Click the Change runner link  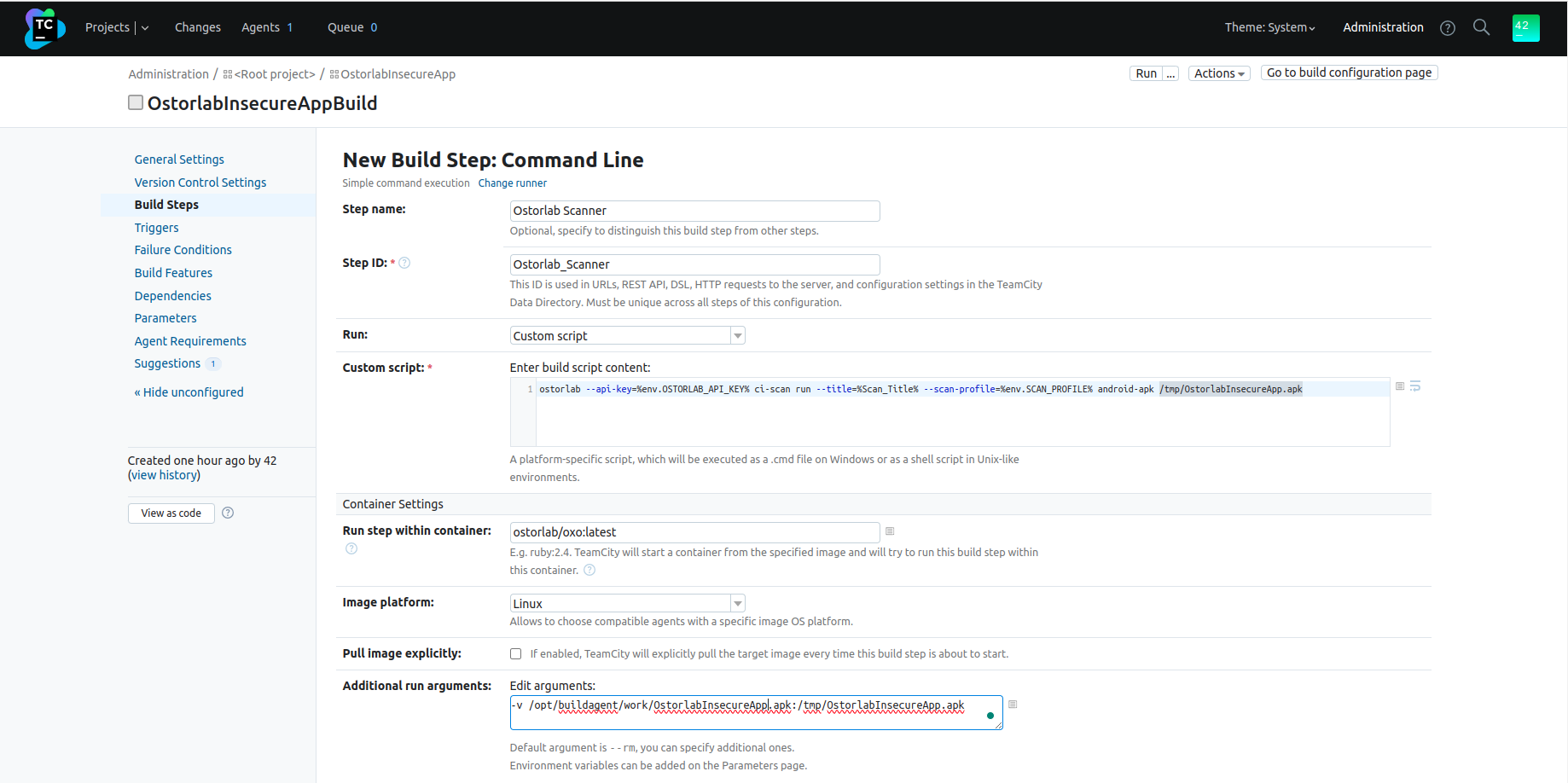[x=512, y=183]
